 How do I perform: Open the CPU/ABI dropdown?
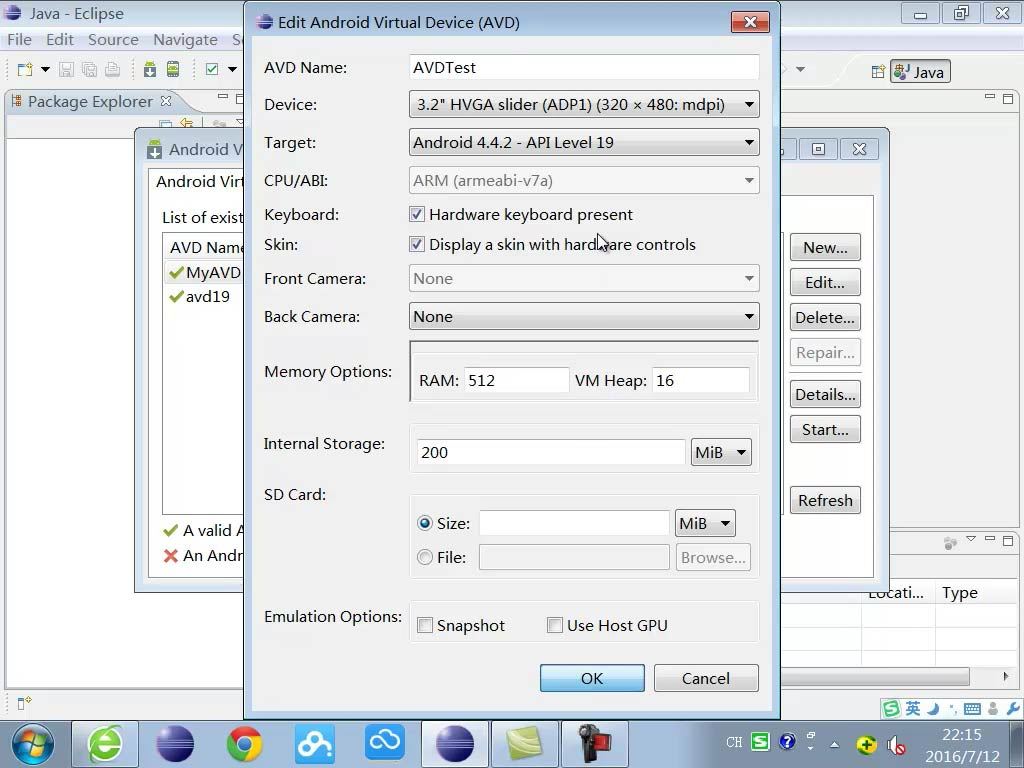[x=584, y=180]
